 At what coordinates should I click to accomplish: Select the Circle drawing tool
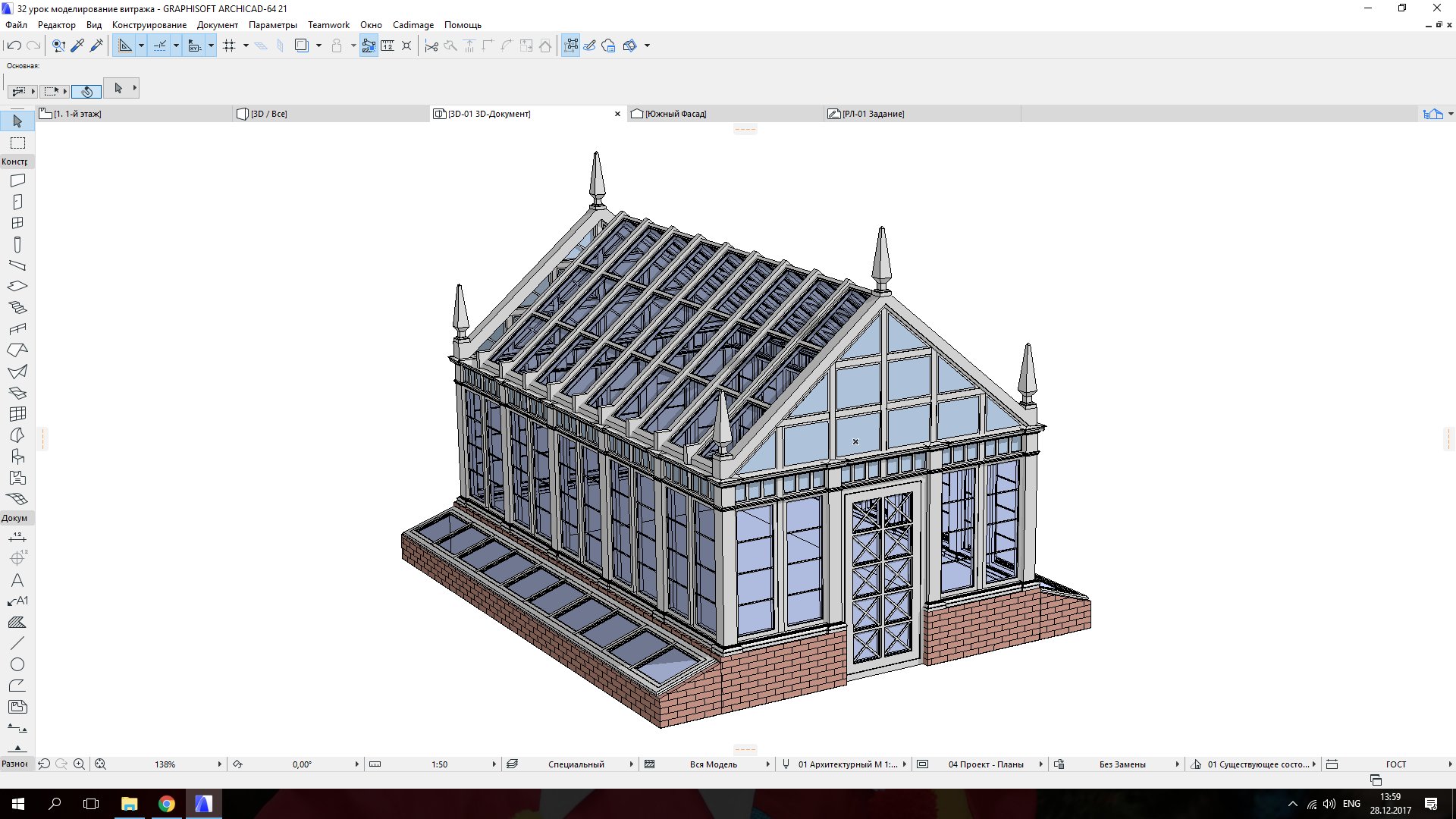[x=17, y=664]
